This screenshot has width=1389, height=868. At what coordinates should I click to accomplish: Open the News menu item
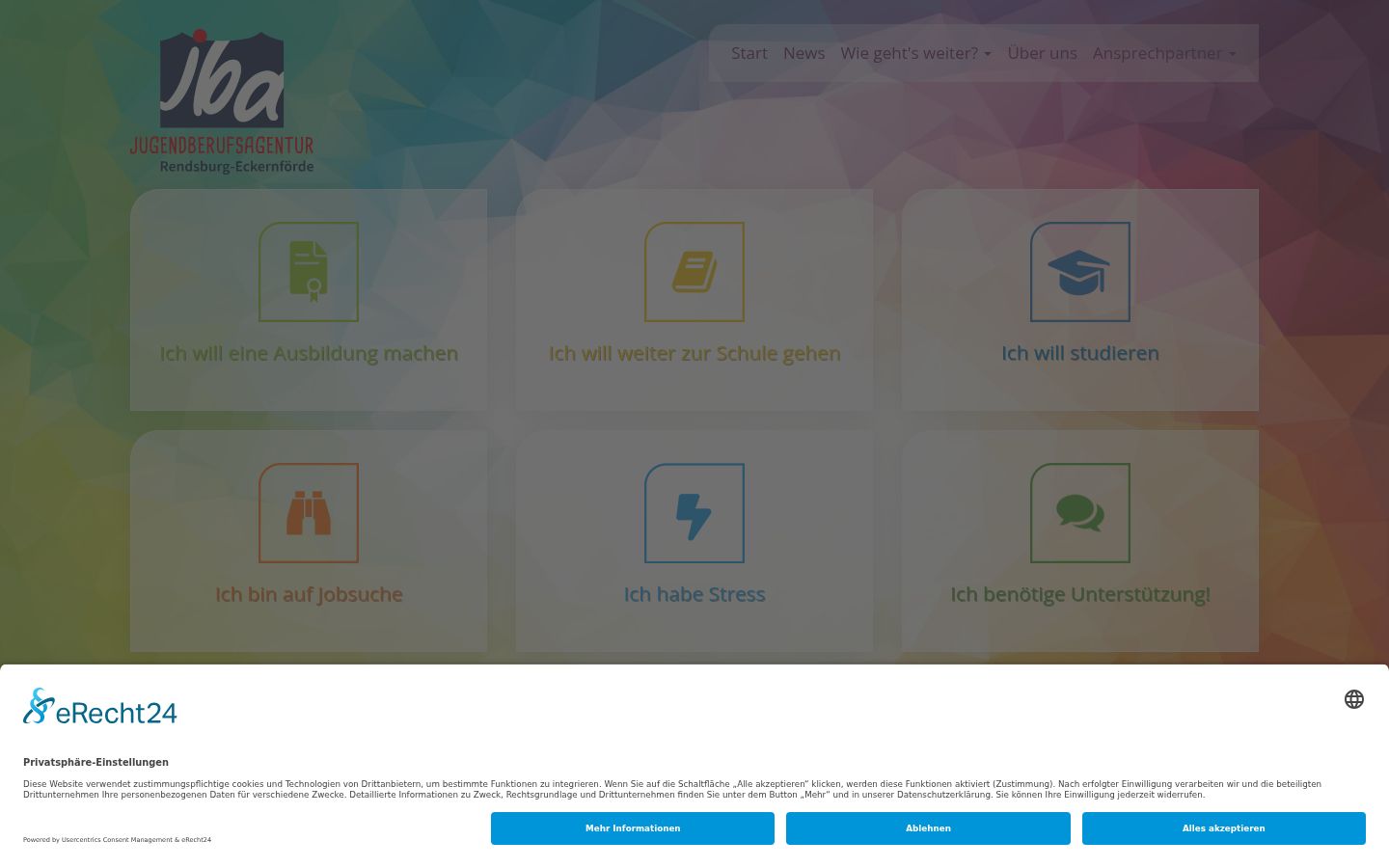[803, 53]
